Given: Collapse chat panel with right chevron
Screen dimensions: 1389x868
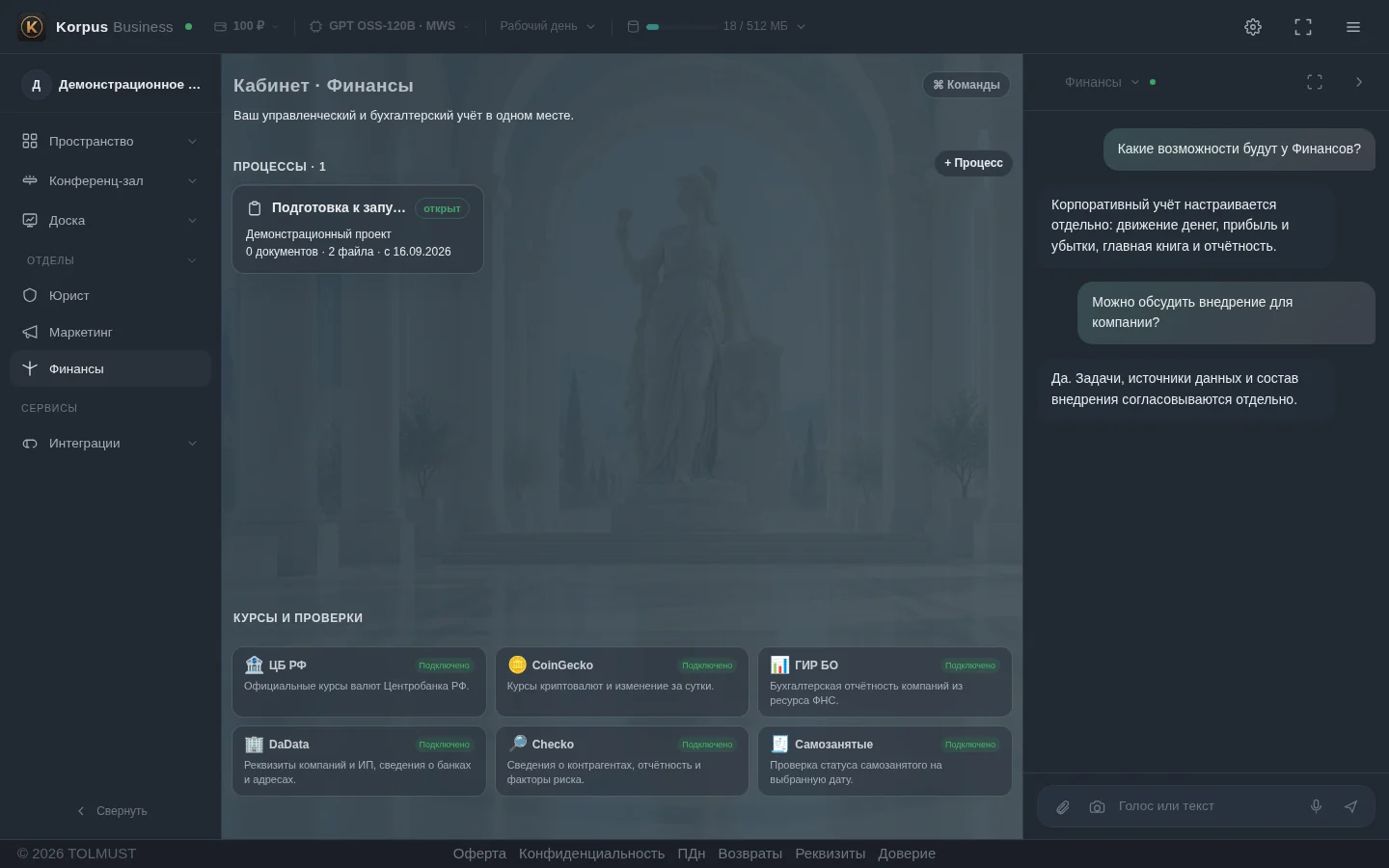Looking at the screenshot, I should tap(1359, 82).
